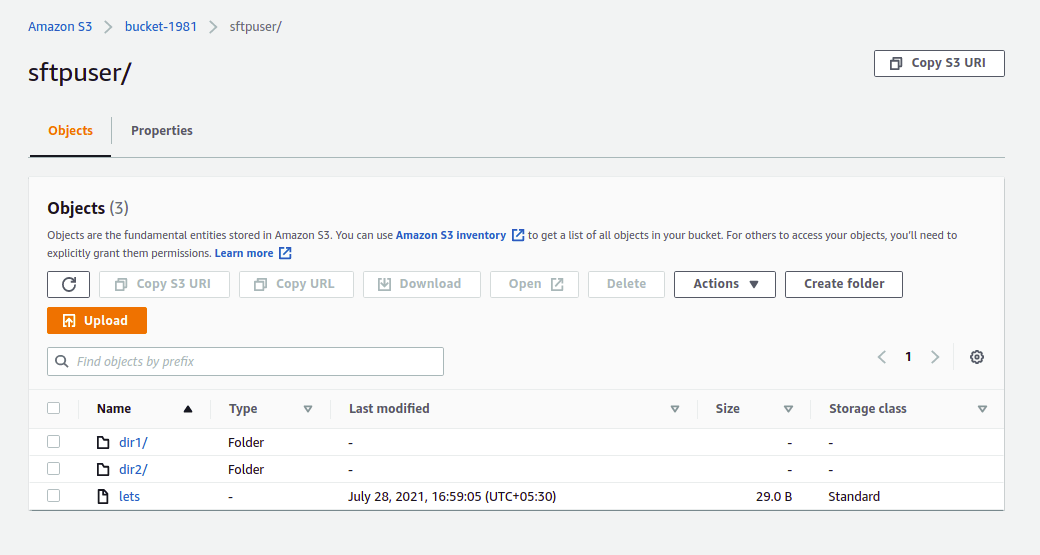The height and width of the screenshot is (555, 1040).
Task: Click page number 1 in the pagination
Action: point(908,357)
